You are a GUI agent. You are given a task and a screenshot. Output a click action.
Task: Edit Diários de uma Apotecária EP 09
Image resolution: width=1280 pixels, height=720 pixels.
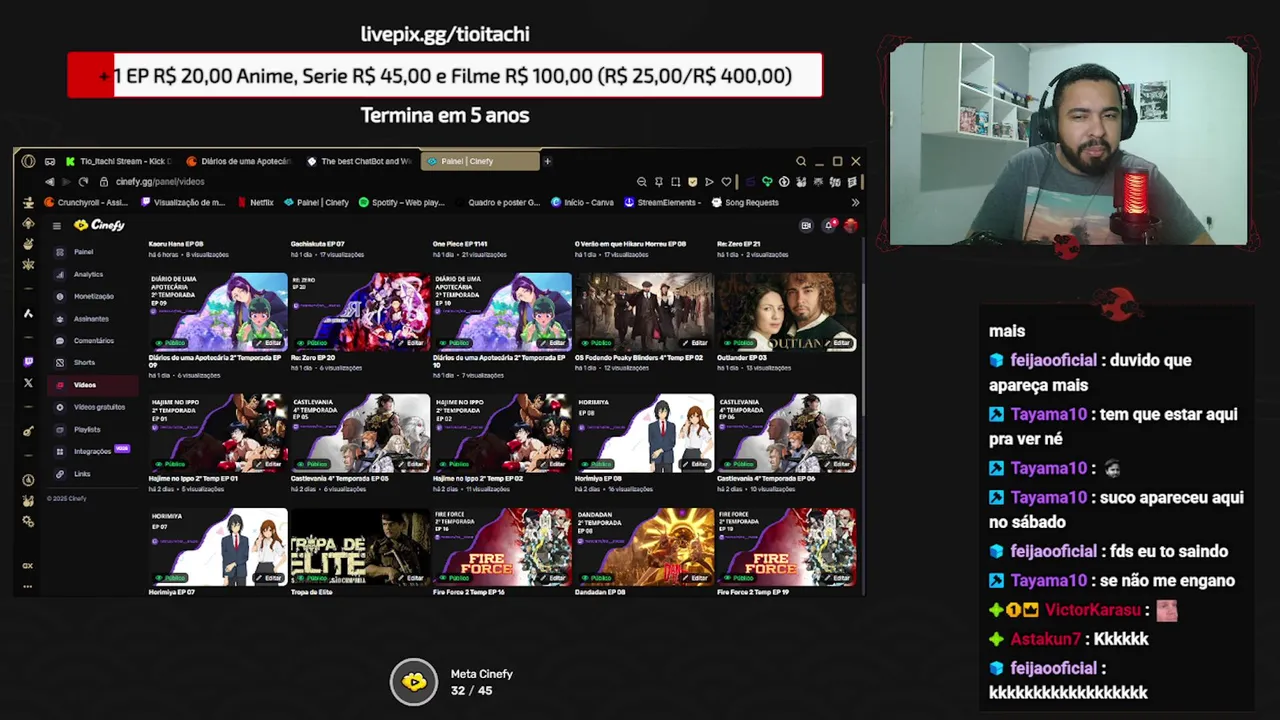(269, 343)
